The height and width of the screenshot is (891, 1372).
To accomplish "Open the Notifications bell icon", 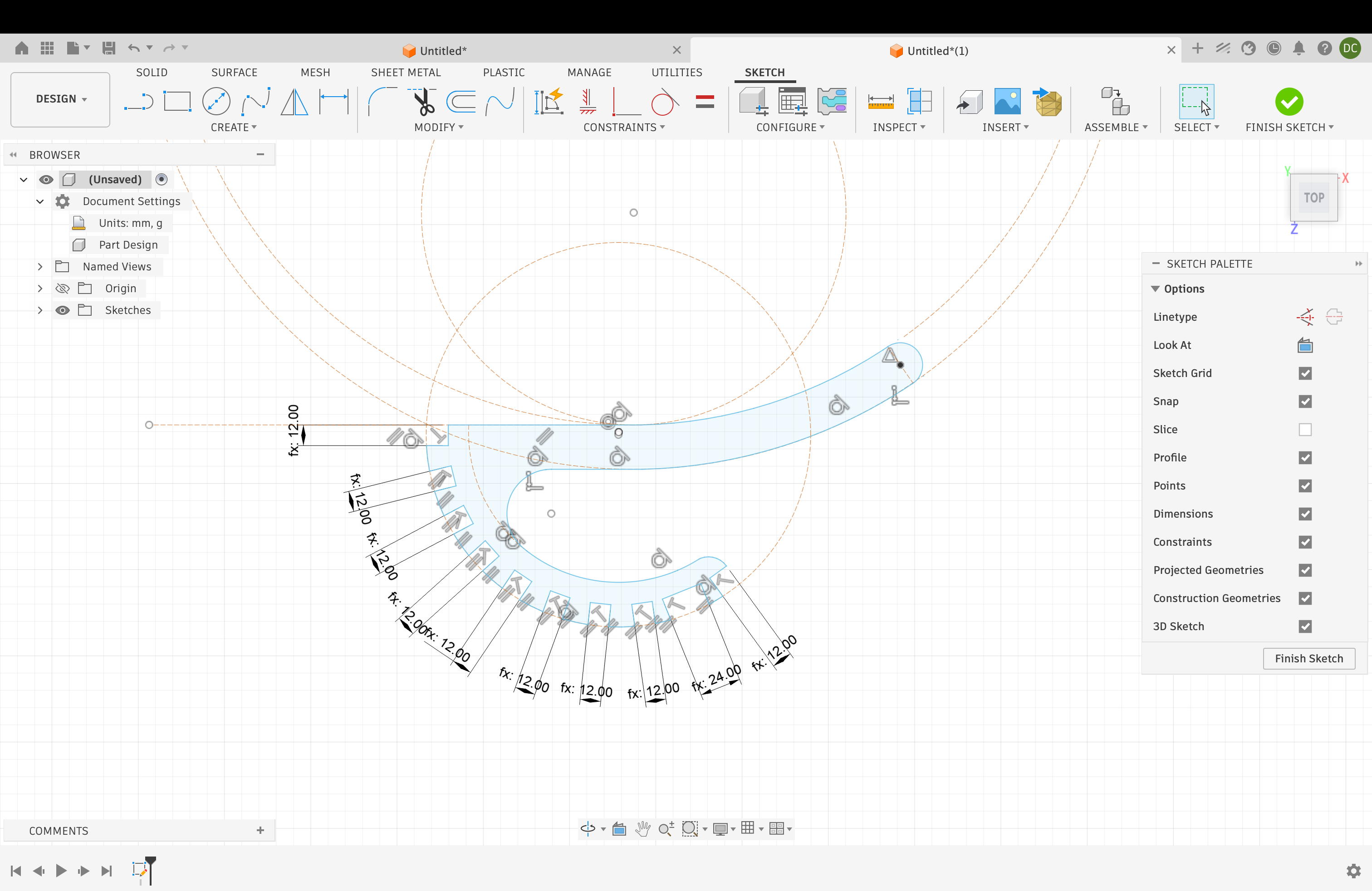I will [1298, 49].
